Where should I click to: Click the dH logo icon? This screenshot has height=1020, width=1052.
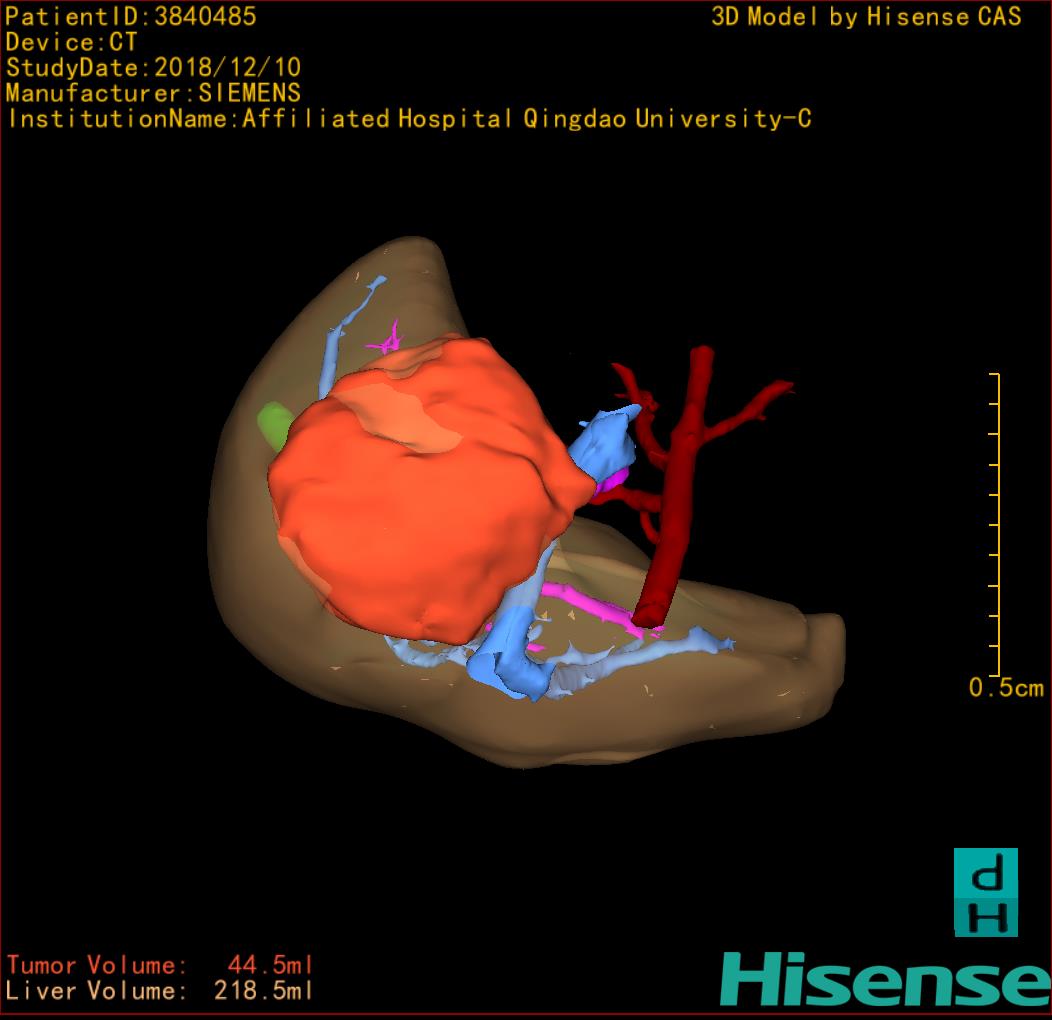point(985,892)
